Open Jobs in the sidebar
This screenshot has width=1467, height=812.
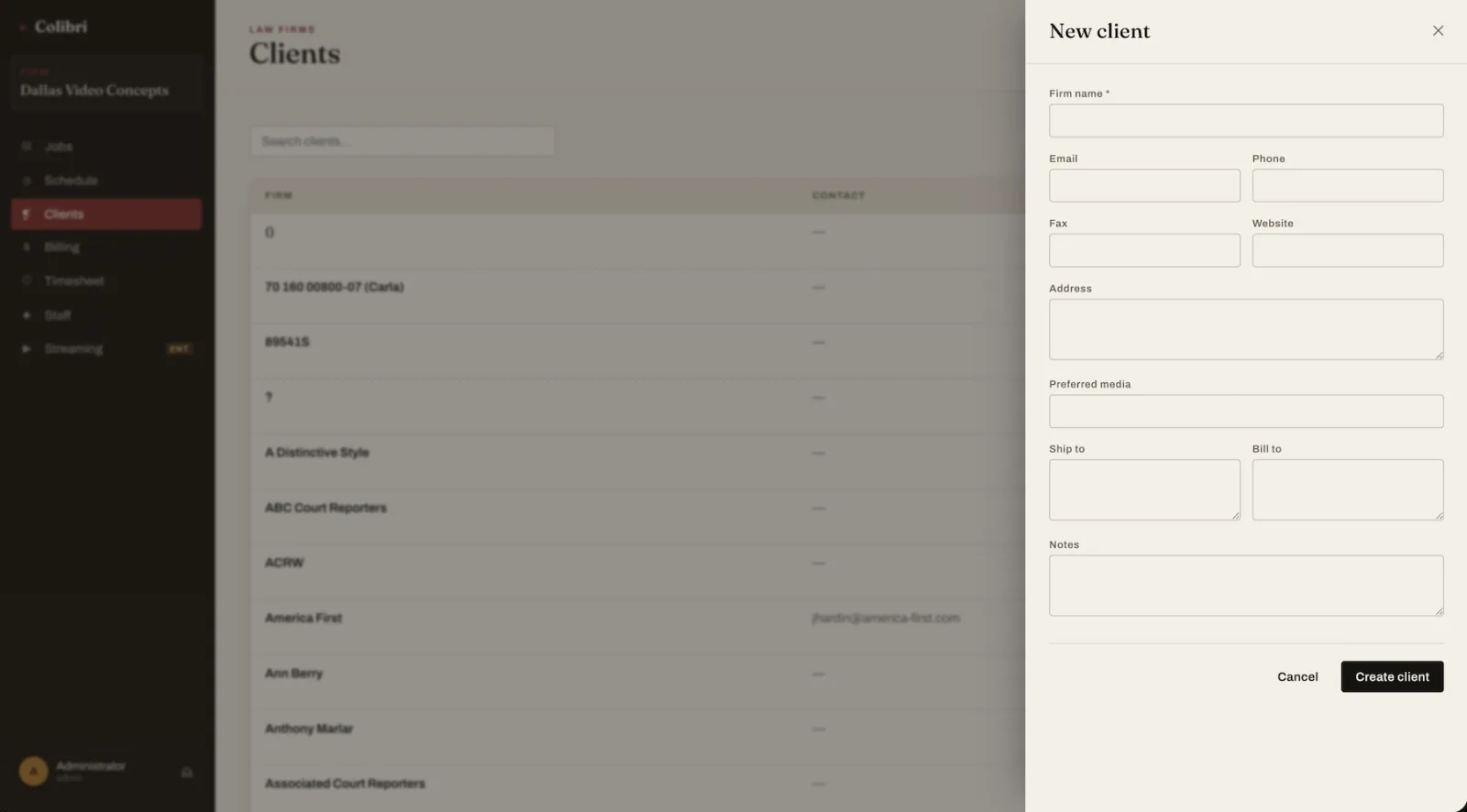pyautogui.click(x=106, y=147)
